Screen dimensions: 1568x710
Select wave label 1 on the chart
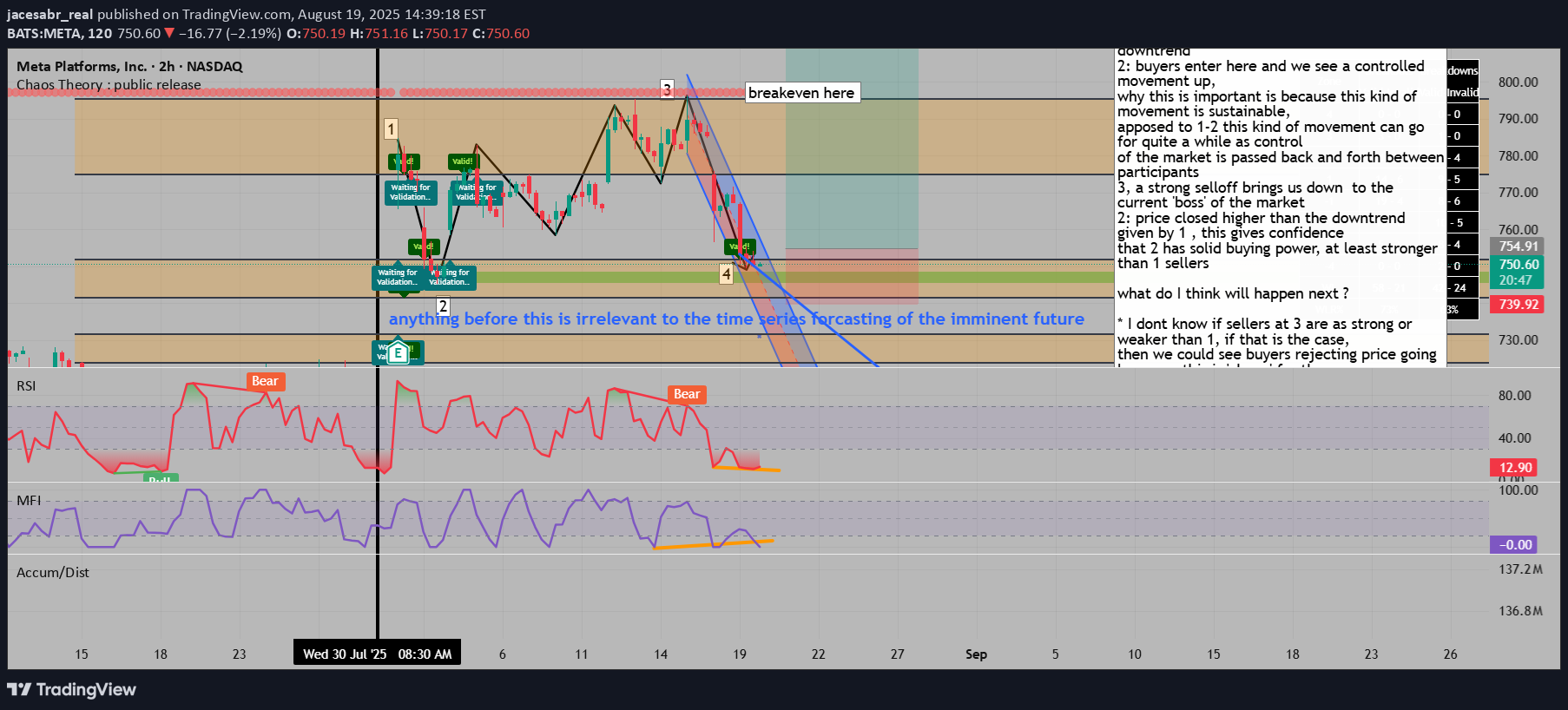tap(391, 129)
